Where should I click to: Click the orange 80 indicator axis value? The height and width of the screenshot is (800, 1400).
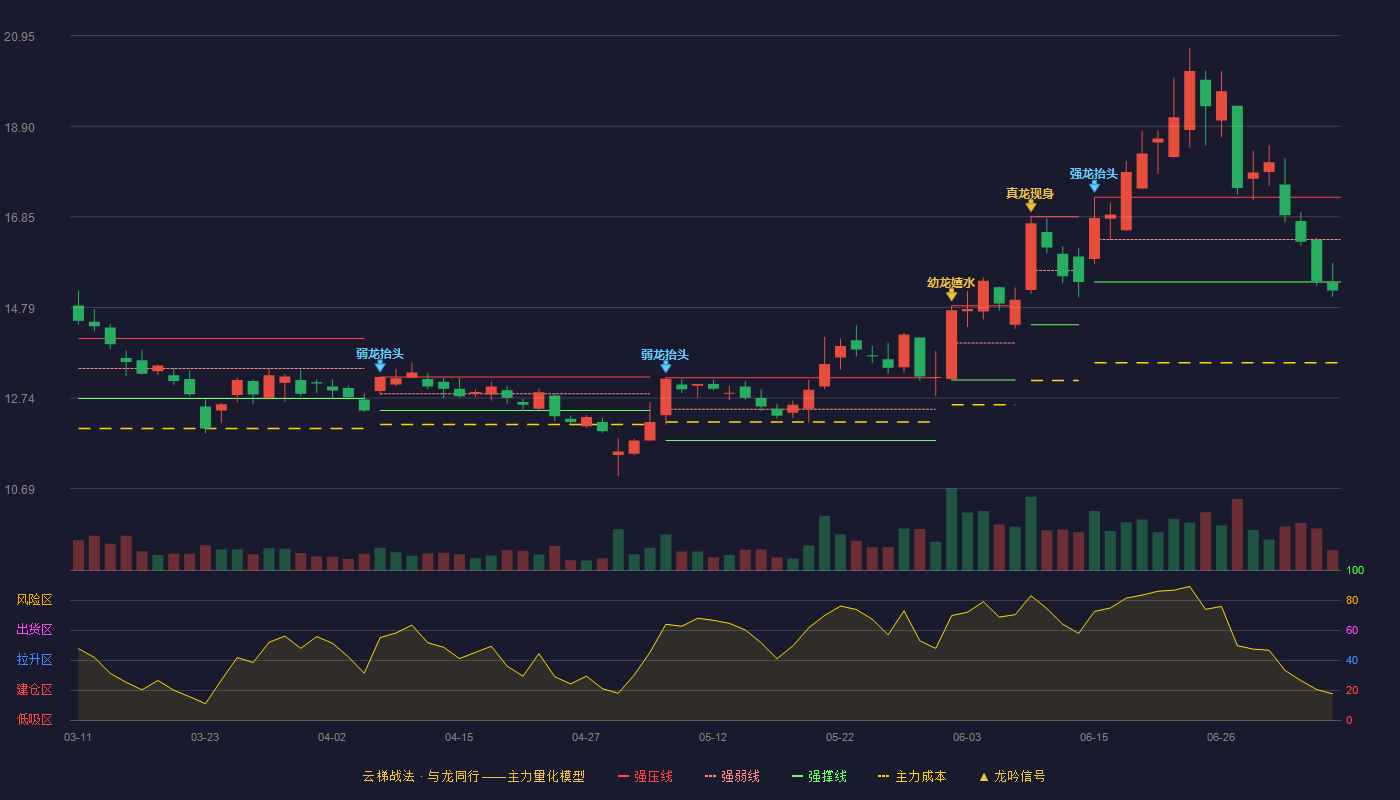[x=1352, y=600]
